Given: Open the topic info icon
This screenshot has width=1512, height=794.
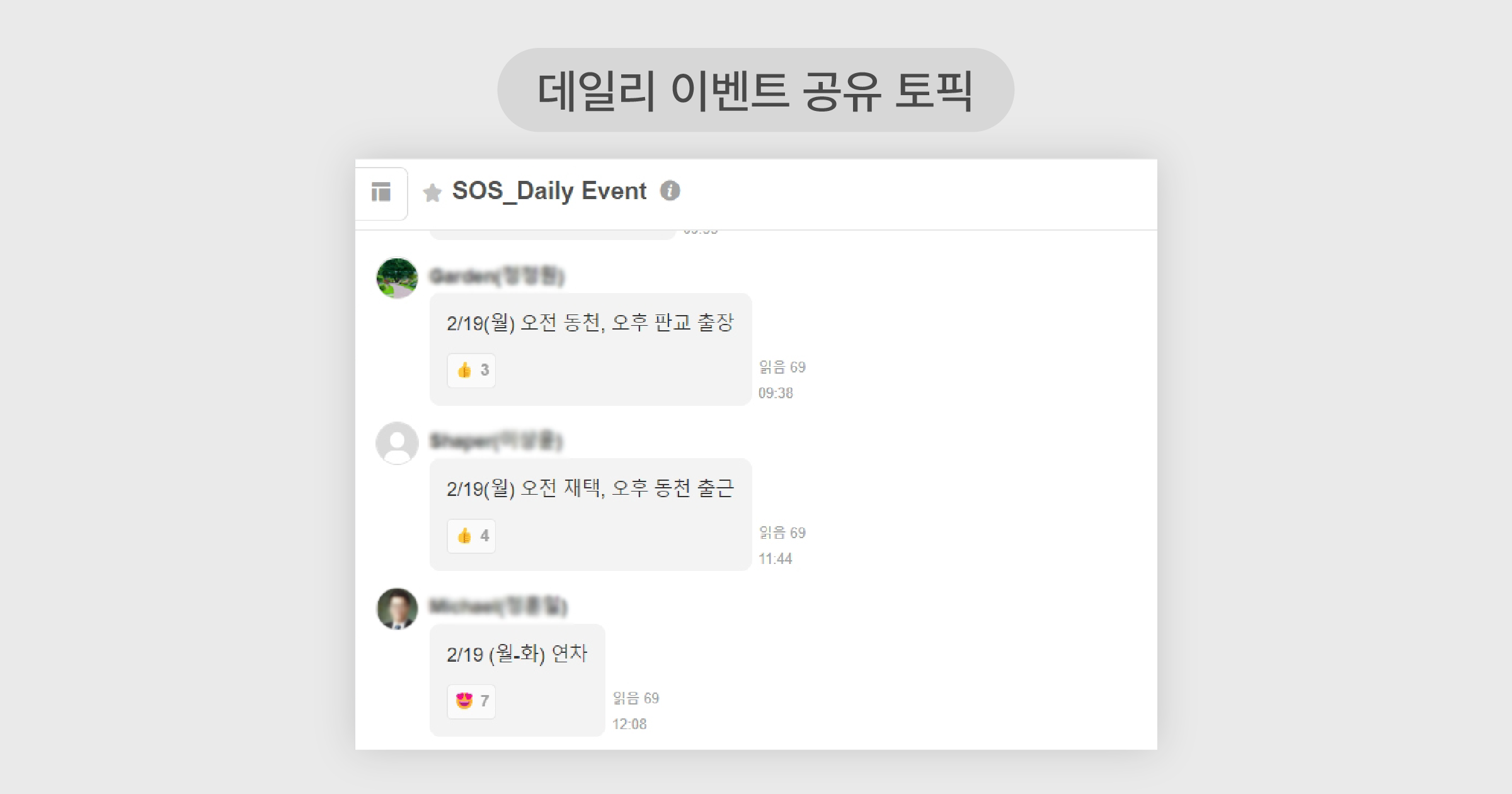Looking at the screenshot, I should [670, 190].
